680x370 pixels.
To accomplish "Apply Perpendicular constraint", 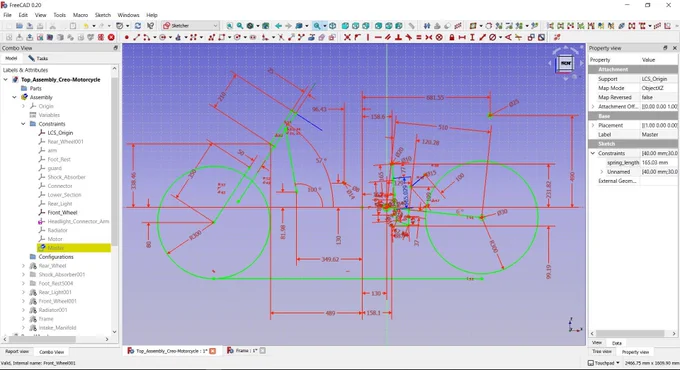I will (x=398, y=37).
